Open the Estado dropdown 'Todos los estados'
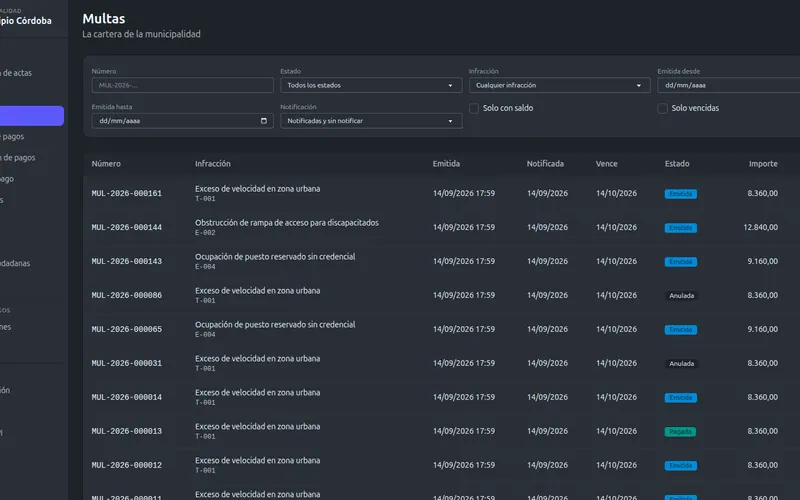Viewport: 800px width, 500px height. [371, 85]
